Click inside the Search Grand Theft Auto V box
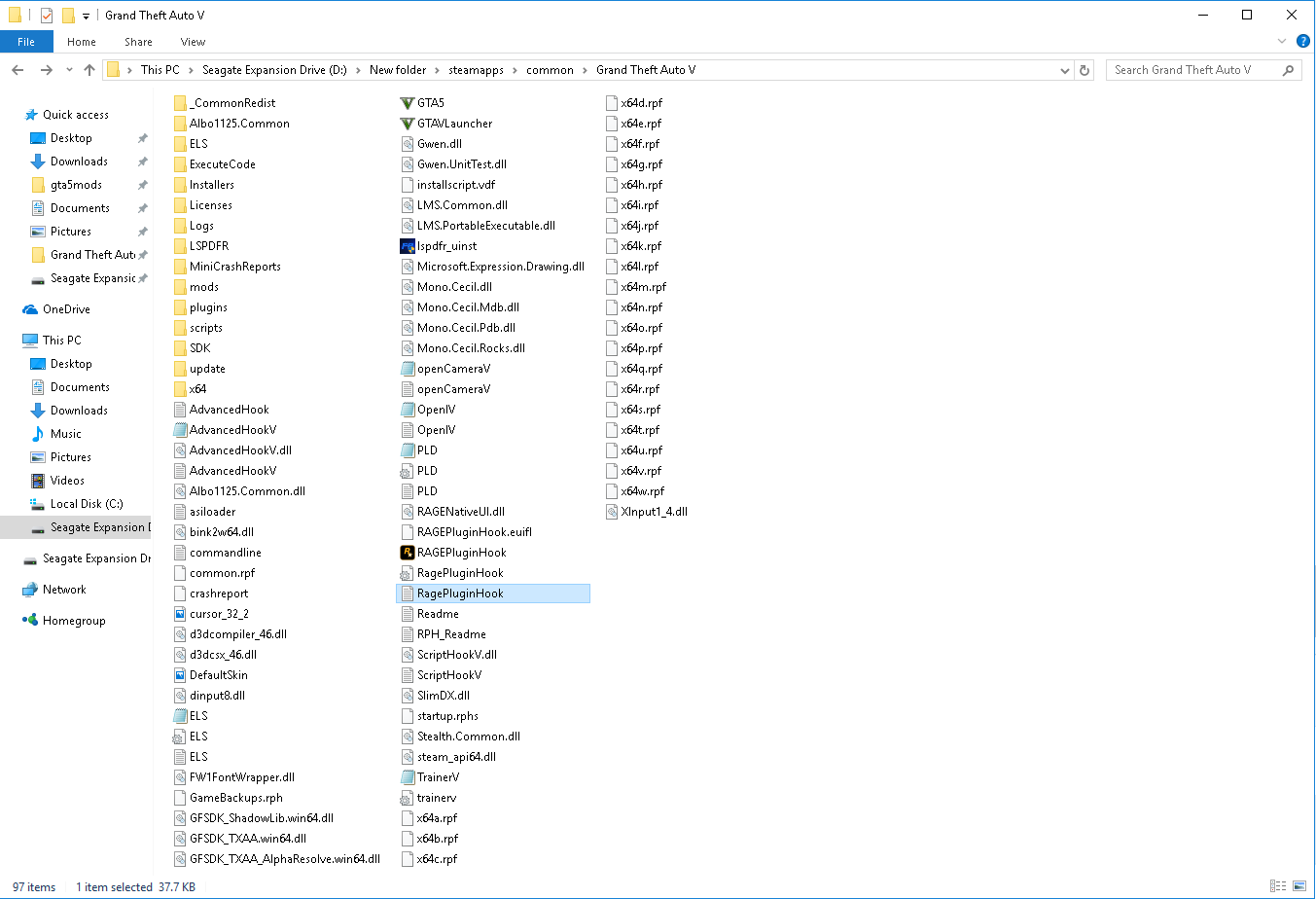Viewport: 1316px width, 899px height. (x=1204, y=70)
